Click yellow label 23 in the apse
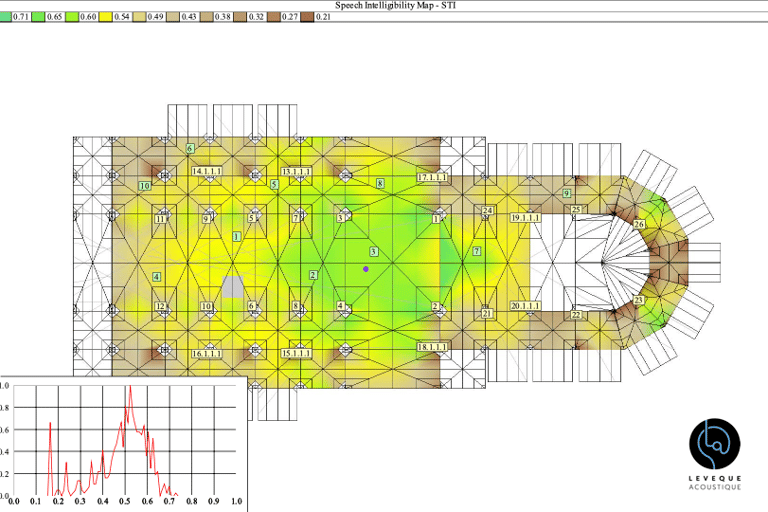Viewport: 768px width, 512px height. [638, 300]
